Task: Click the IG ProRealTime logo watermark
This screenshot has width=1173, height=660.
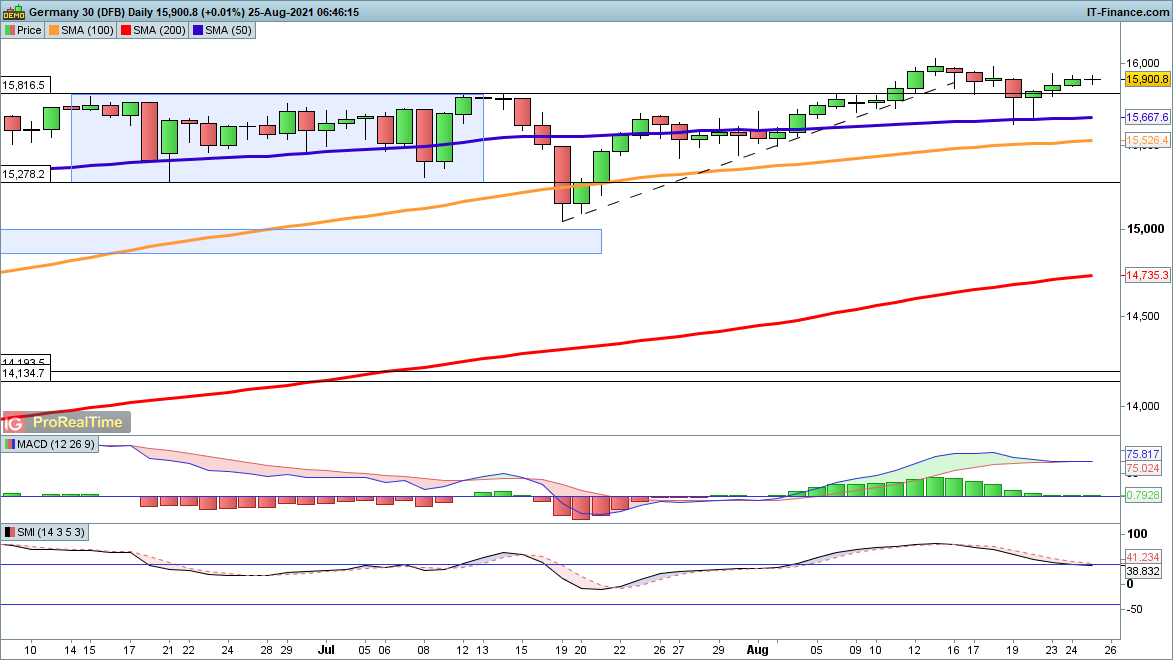Action: tap(66, 422)
